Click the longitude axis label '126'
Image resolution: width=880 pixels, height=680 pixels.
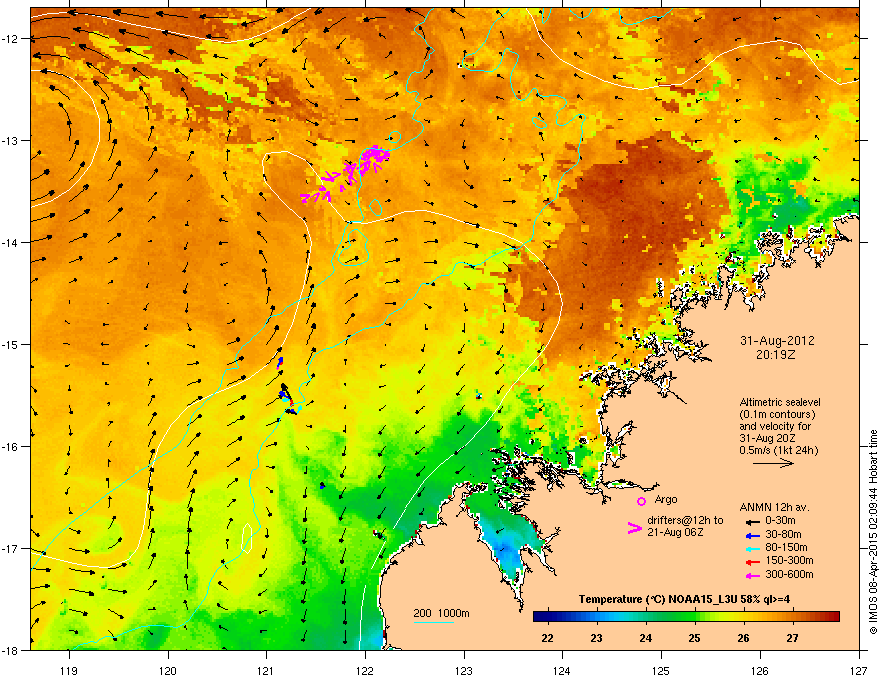pos(760,670)
